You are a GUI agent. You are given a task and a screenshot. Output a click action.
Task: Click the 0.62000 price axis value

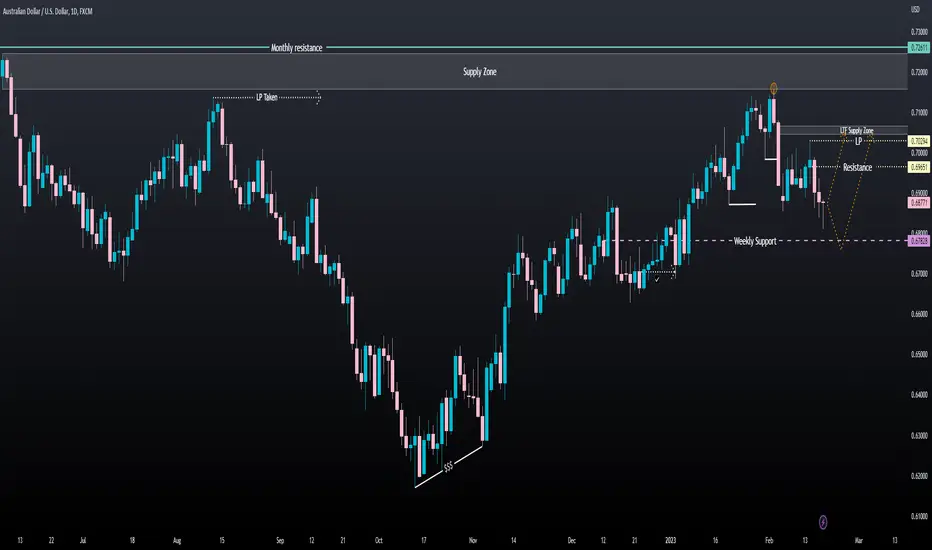click(x=920, y=476)
